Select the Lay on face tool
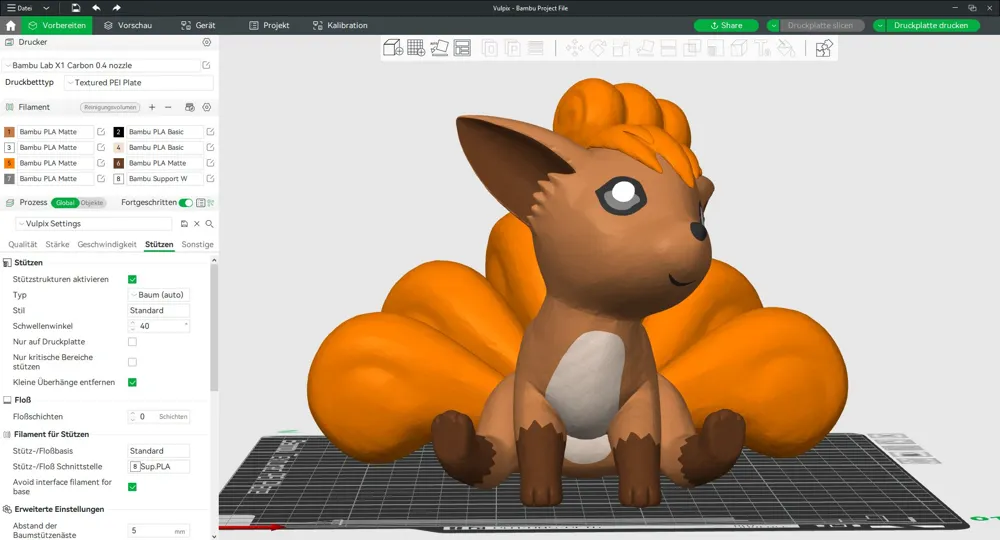The image size is (1000, 540). point(645,48)
